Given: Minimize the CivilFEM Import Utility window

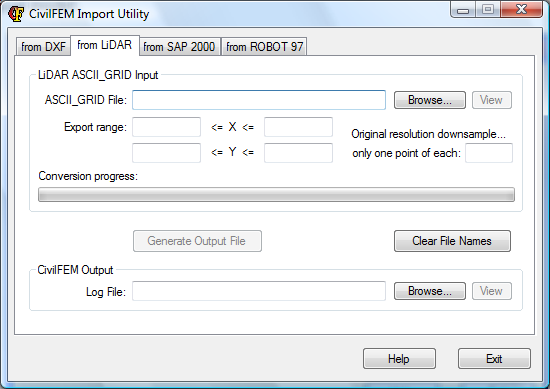Looking at the screenshot, I should [463, 10].
